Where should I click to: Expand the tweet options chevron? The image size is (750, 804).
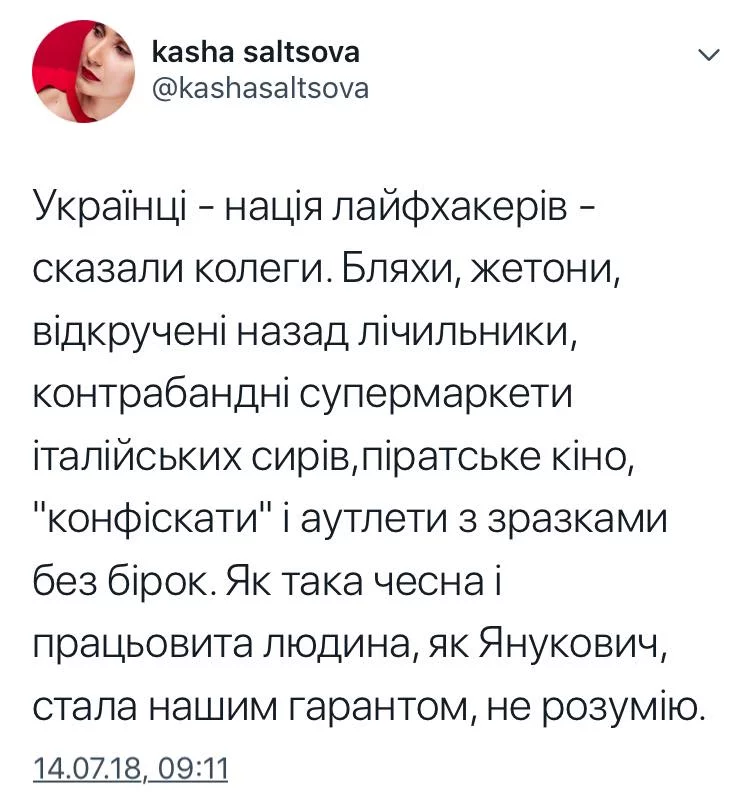click(707, 56)
